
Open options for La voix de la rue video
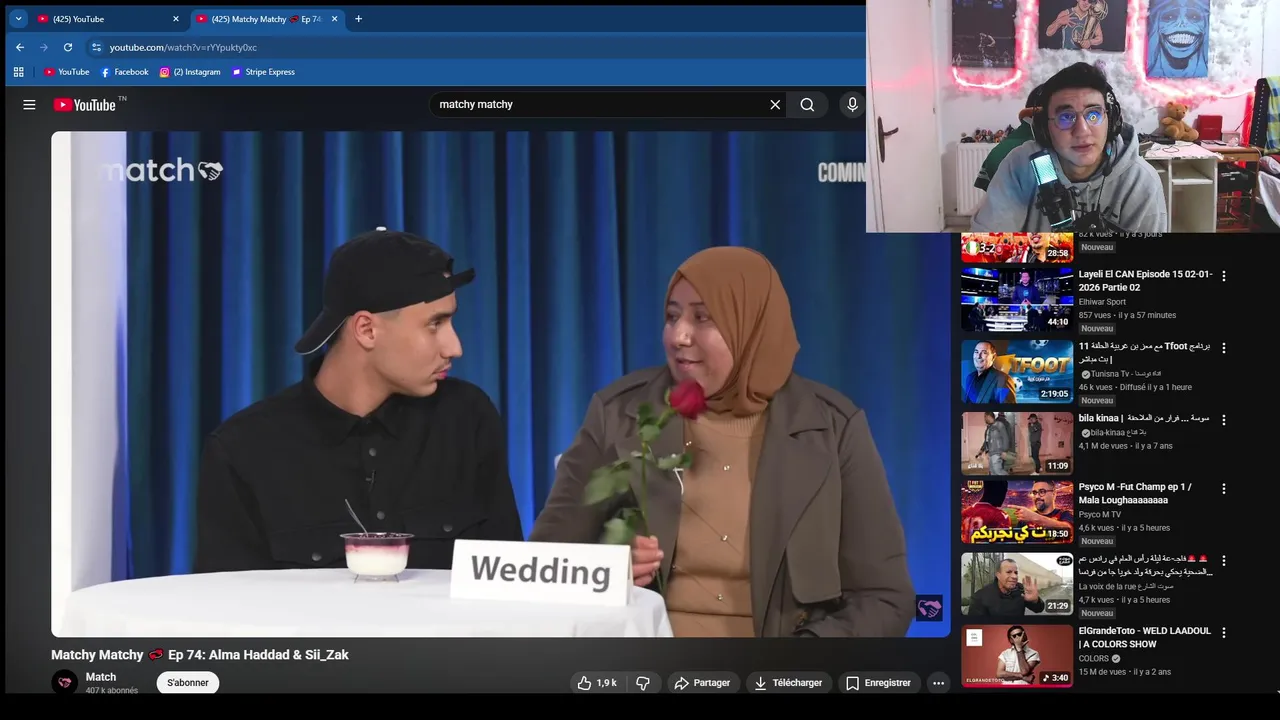1223,561
